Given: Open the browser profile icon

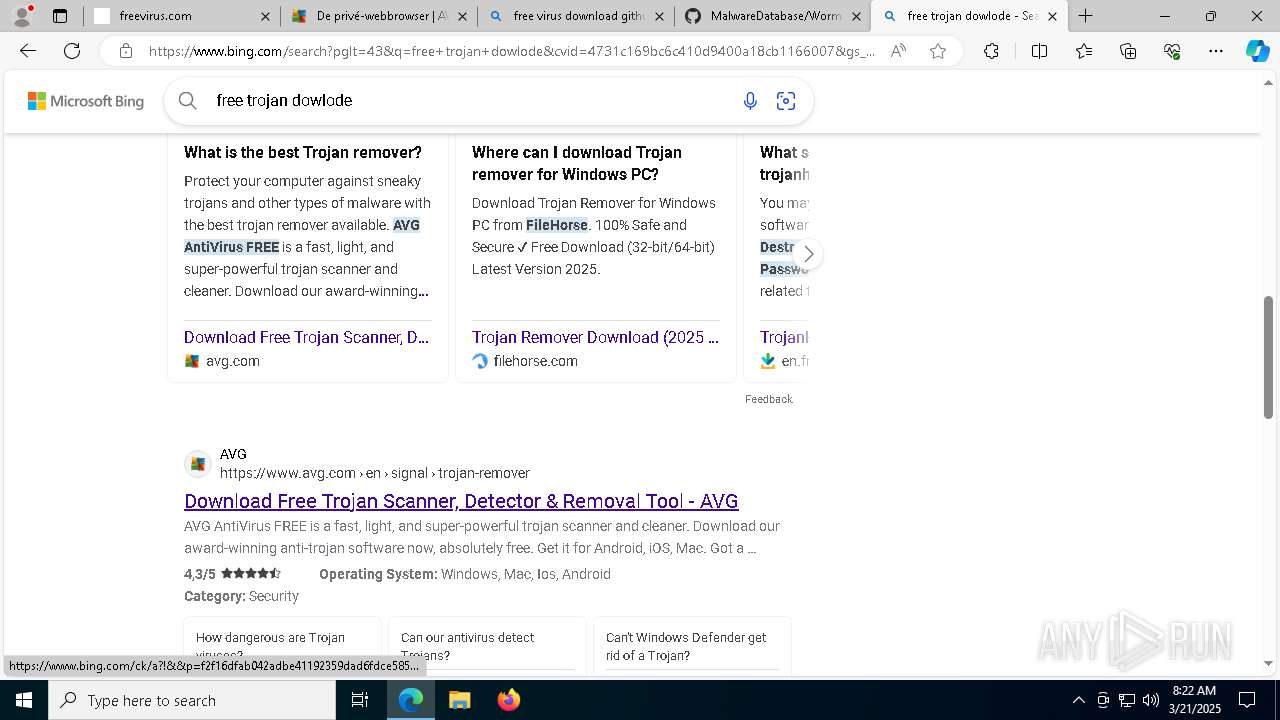Looking at the screenshot, I should 22,16.
